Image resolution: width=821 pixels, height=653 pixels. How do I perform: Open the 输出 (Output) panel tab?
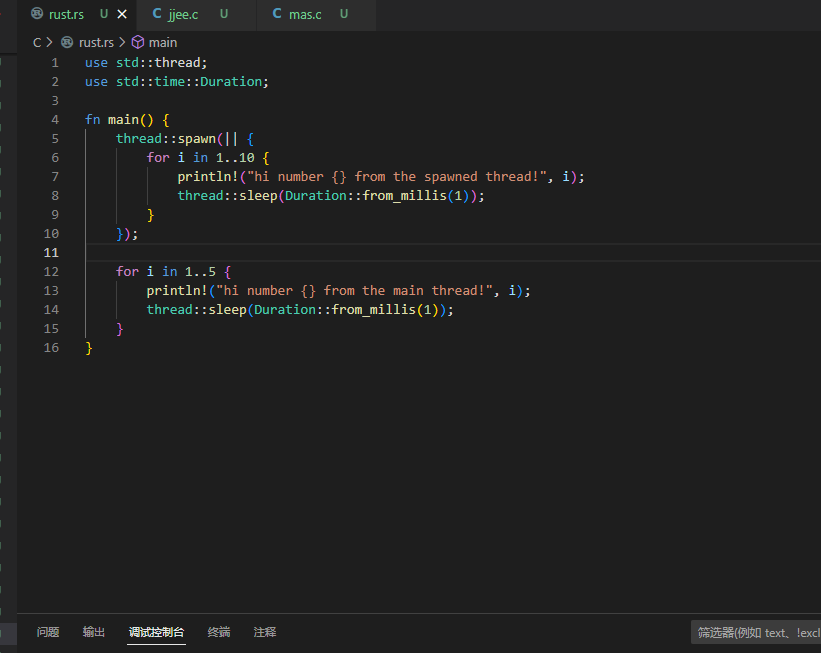point(94,632)
